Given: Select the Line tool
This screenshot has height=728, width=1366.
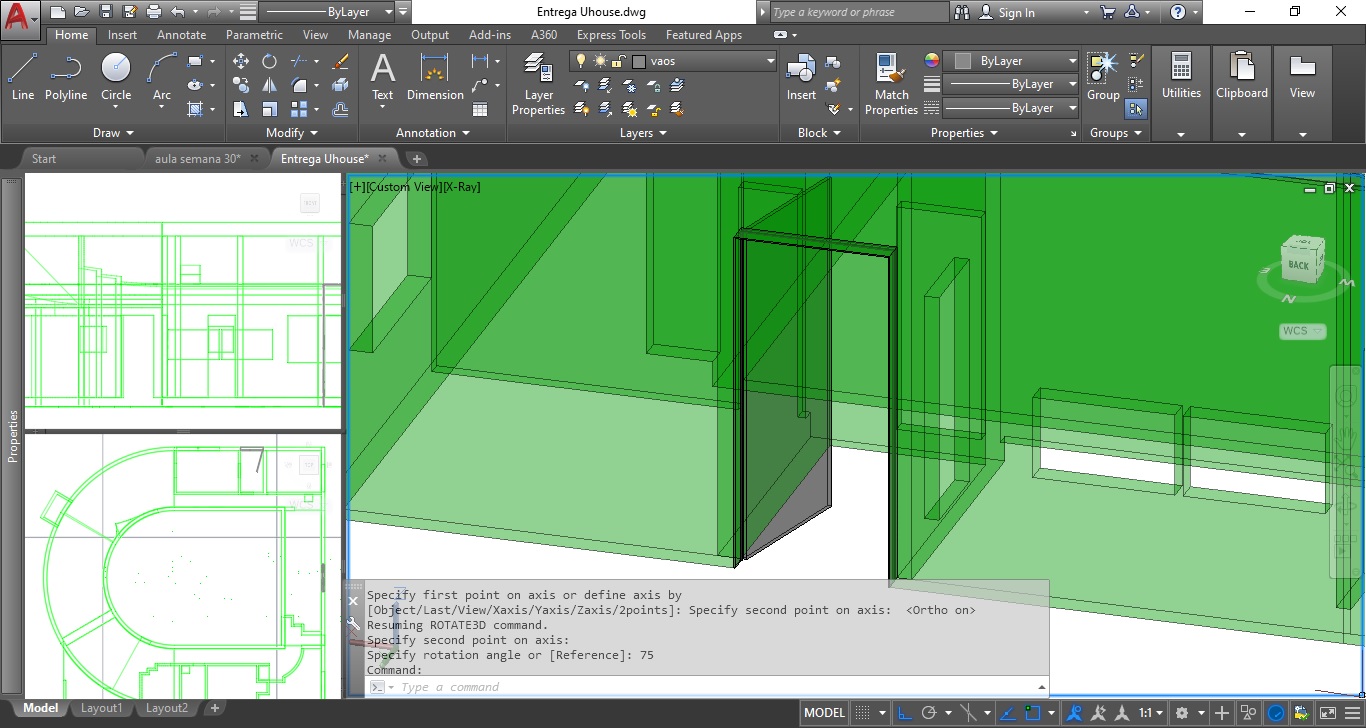Looking at the screenshot, I should (x=23, y=77).
